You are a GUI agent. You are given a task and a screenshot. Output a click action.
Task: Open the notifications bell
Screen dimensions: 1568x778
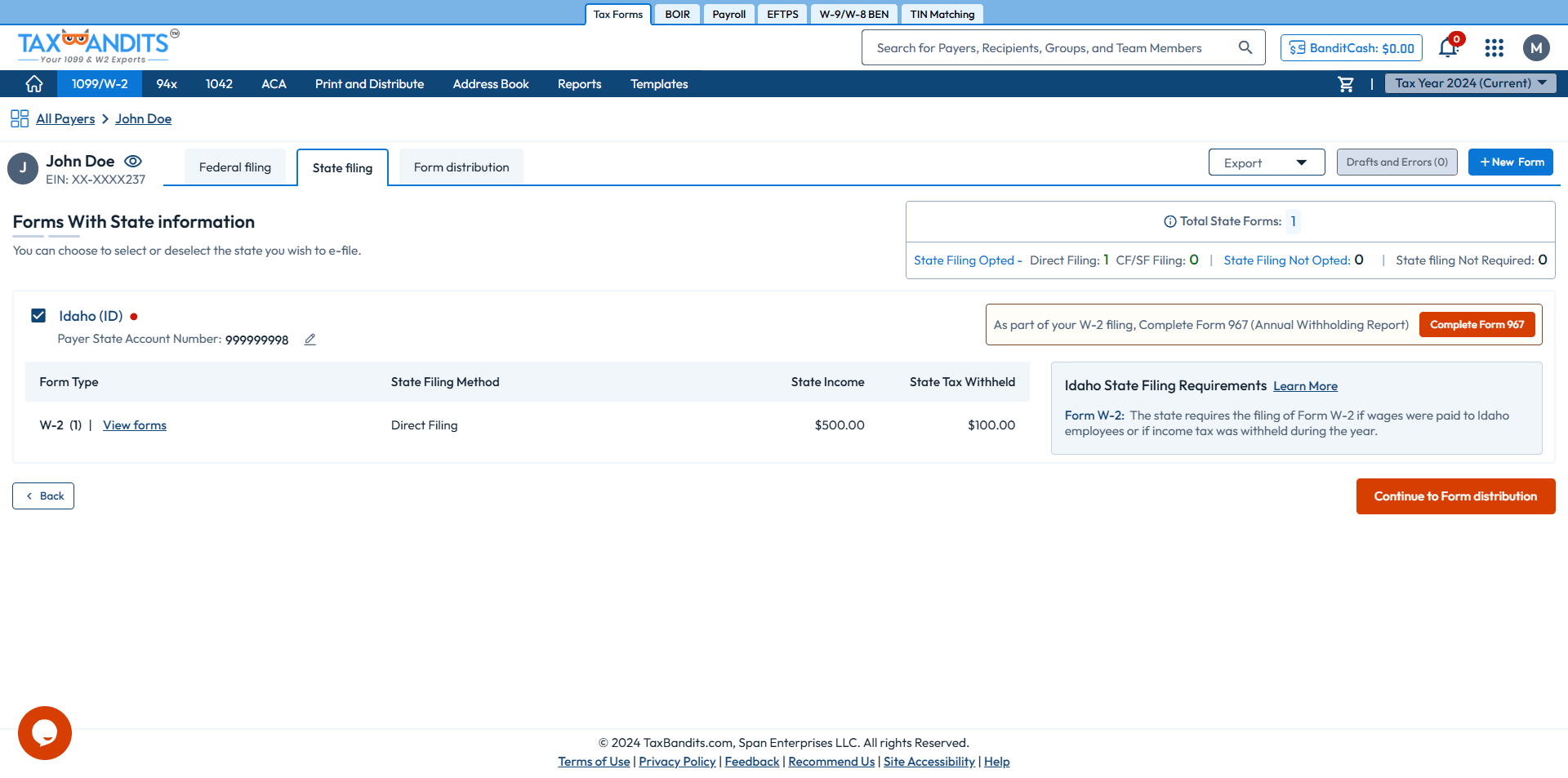point(1449,47)
